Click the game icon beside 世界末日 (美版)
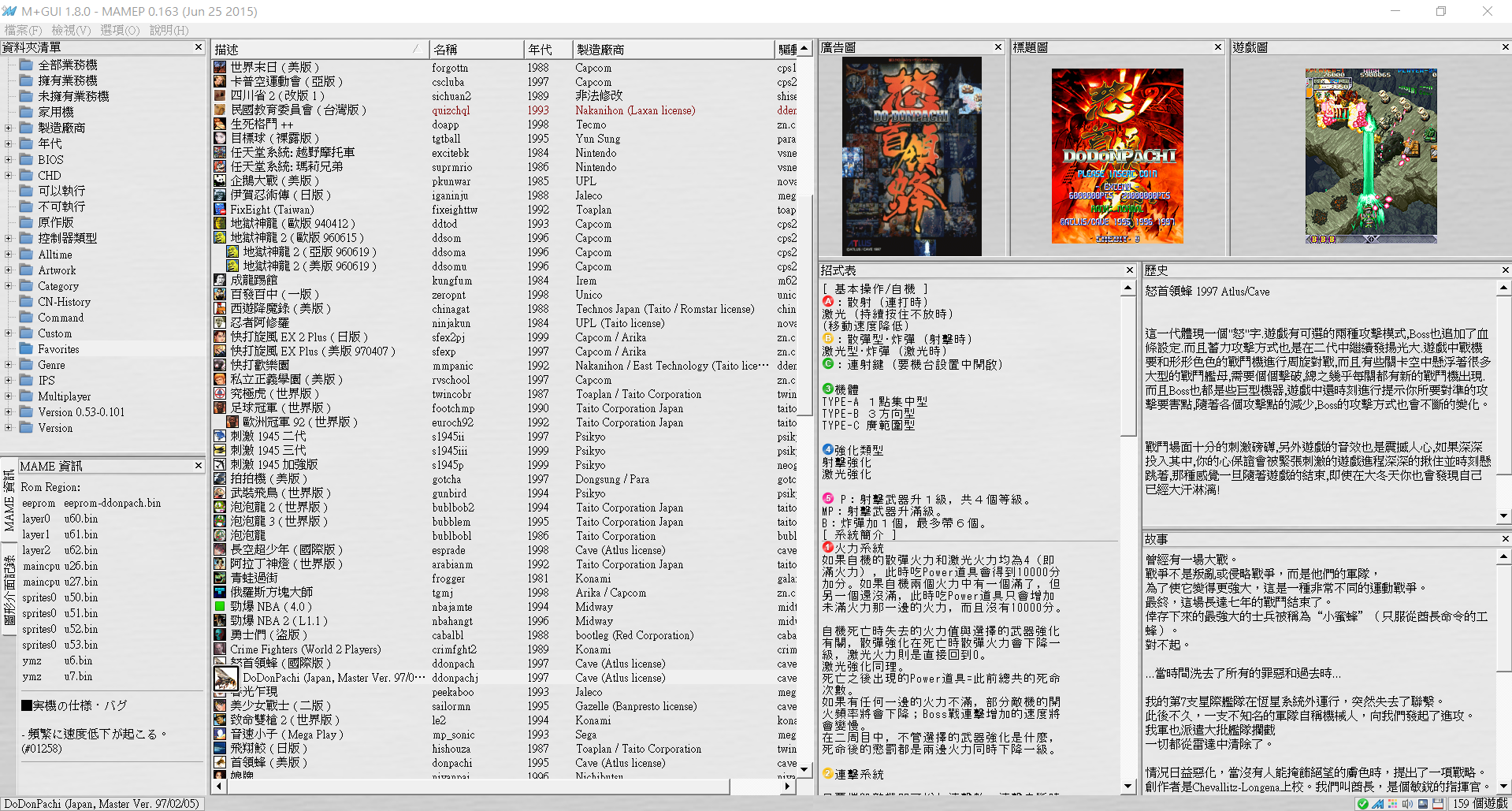This screenshot has width=1512, height=811. pos(220,68)
